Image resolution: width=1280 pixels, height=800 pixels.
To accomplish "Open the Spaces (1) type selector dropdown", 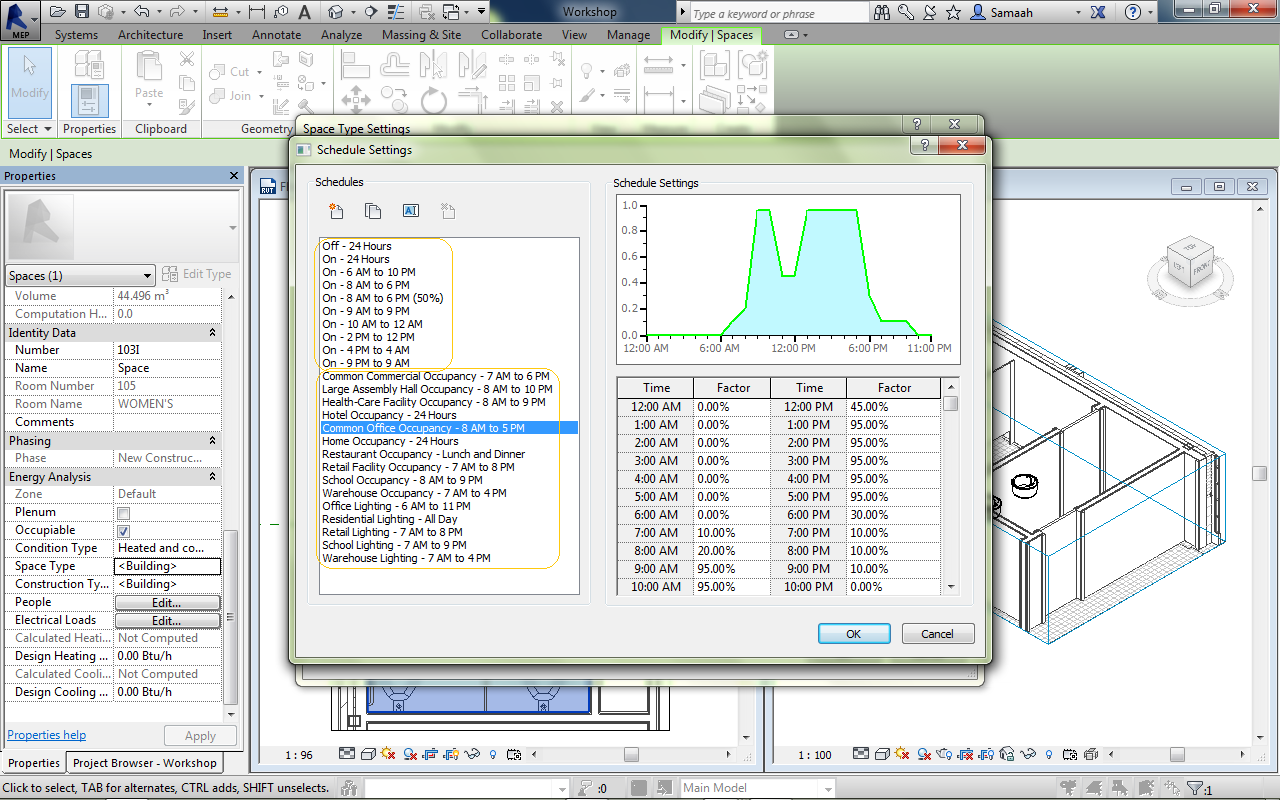I will coord(80,276).
